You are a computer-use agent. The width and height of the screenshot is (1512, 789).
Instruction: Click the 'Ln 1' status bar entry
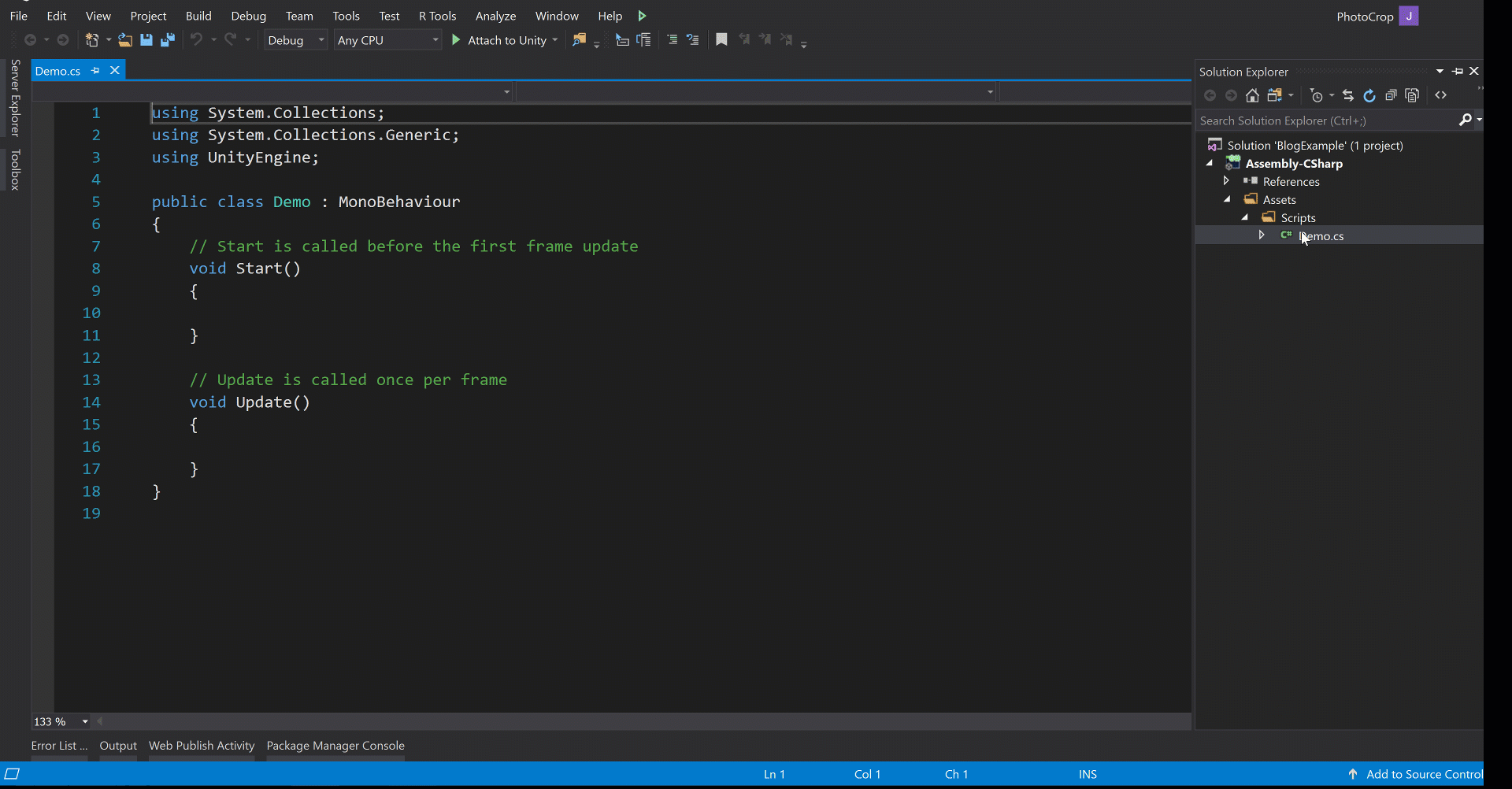tap(774, 774)
